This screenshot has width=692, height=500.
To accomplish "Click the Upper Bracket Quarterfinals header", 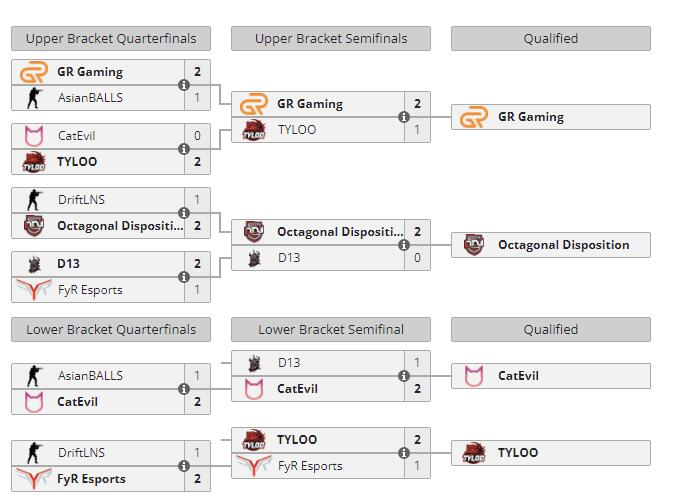I will pos(111,38).
